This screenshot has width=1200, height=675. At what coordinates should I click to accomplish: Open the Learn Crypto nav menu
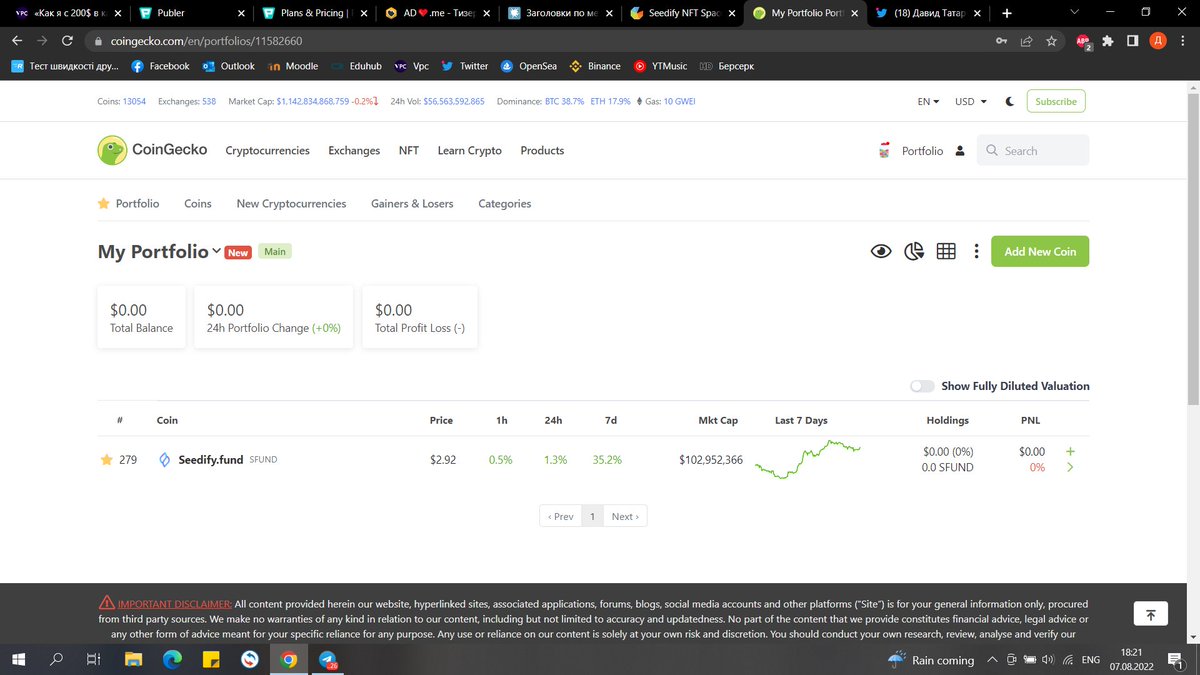pyautogui.click(x=469, y=151)
